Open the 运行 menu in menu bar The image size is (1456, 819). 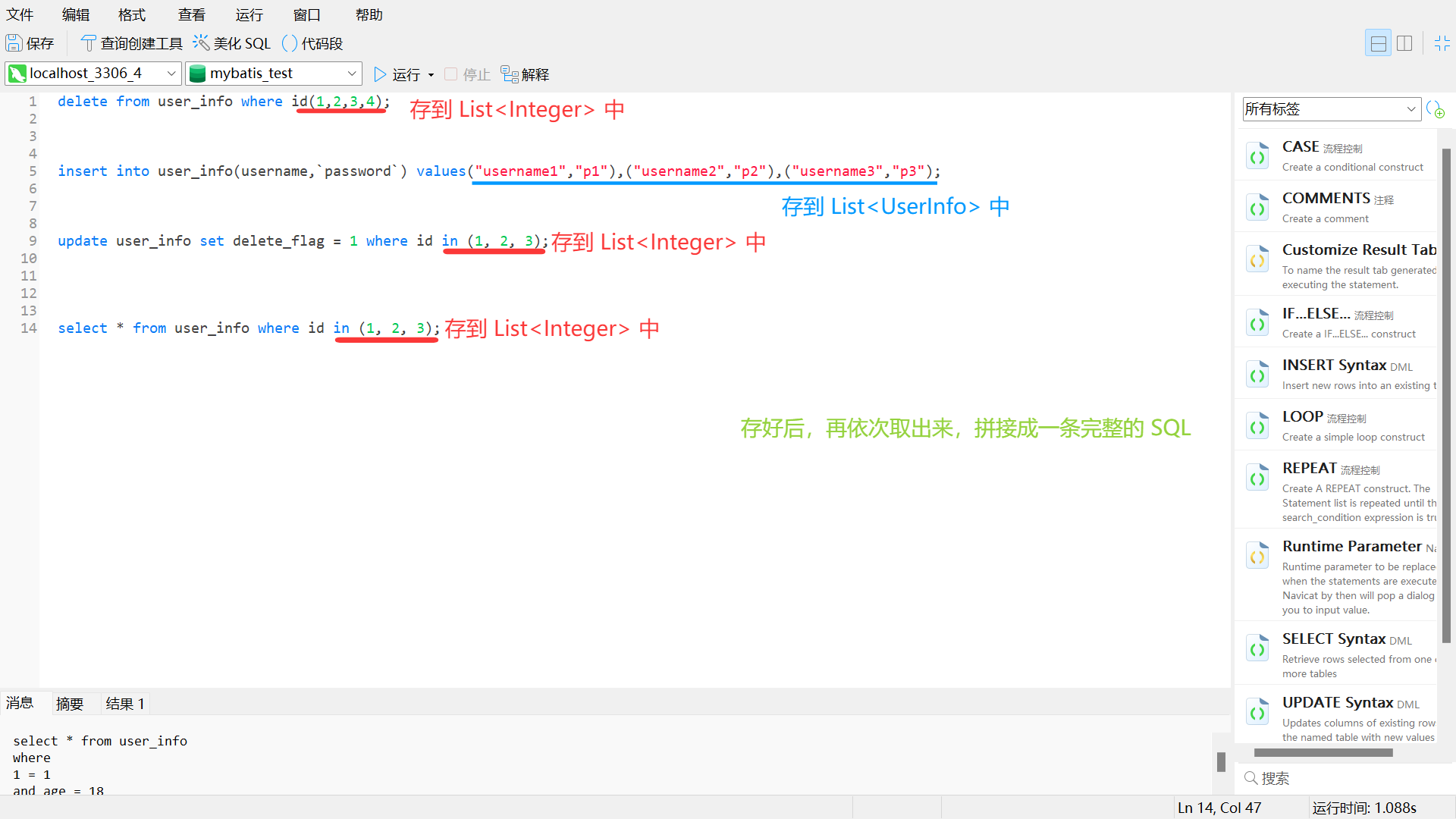(249, 14)
